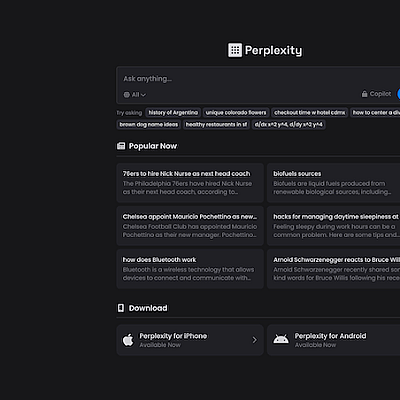The width and height of the screenshot is (400, 400).
Task: Choose checkout time w hotel cdmx suggestion
Action: 310,113
